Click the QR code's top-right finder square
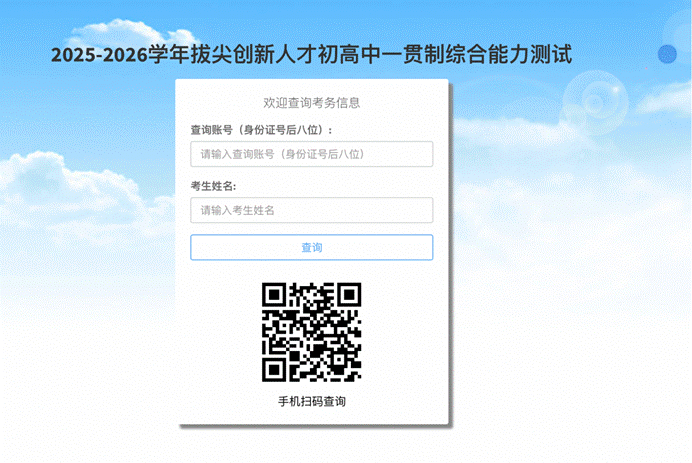The width and height of the screenshot is (692, 463). click(349, 294)
